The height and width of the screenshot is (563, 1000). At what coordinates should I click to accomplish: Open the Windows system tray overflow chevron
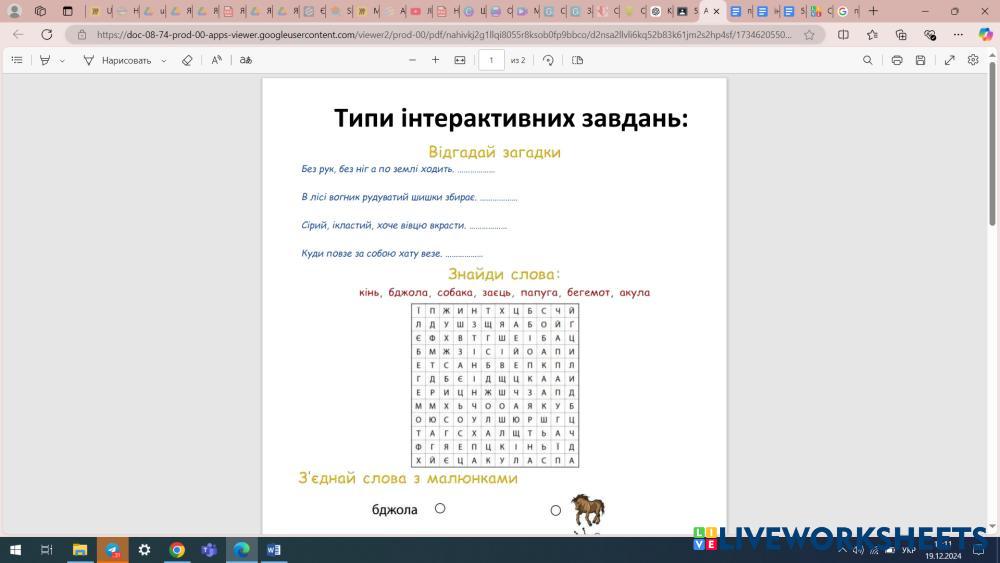pos(842,550)
